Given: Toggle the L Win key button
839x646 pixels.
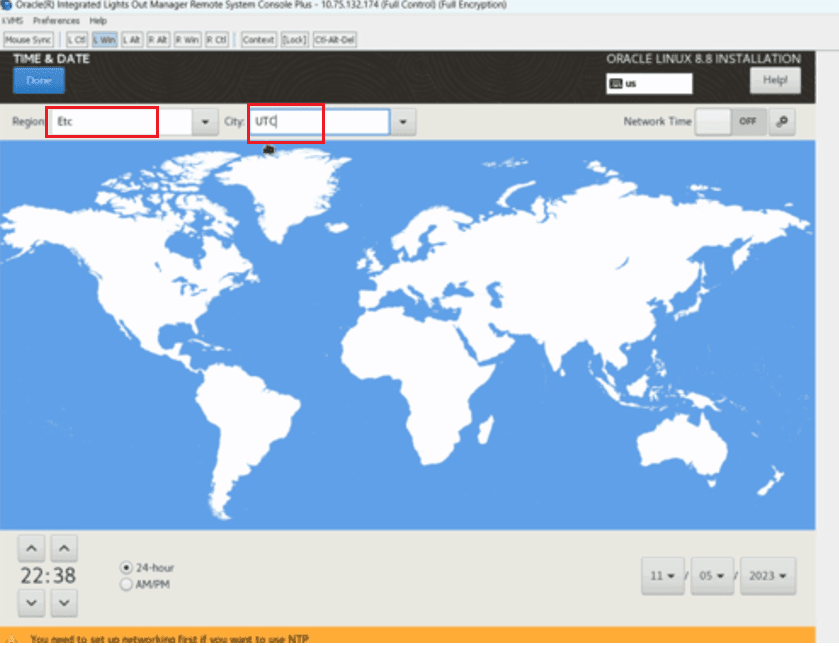Looking at the screenshot, I should click(105, 40).
